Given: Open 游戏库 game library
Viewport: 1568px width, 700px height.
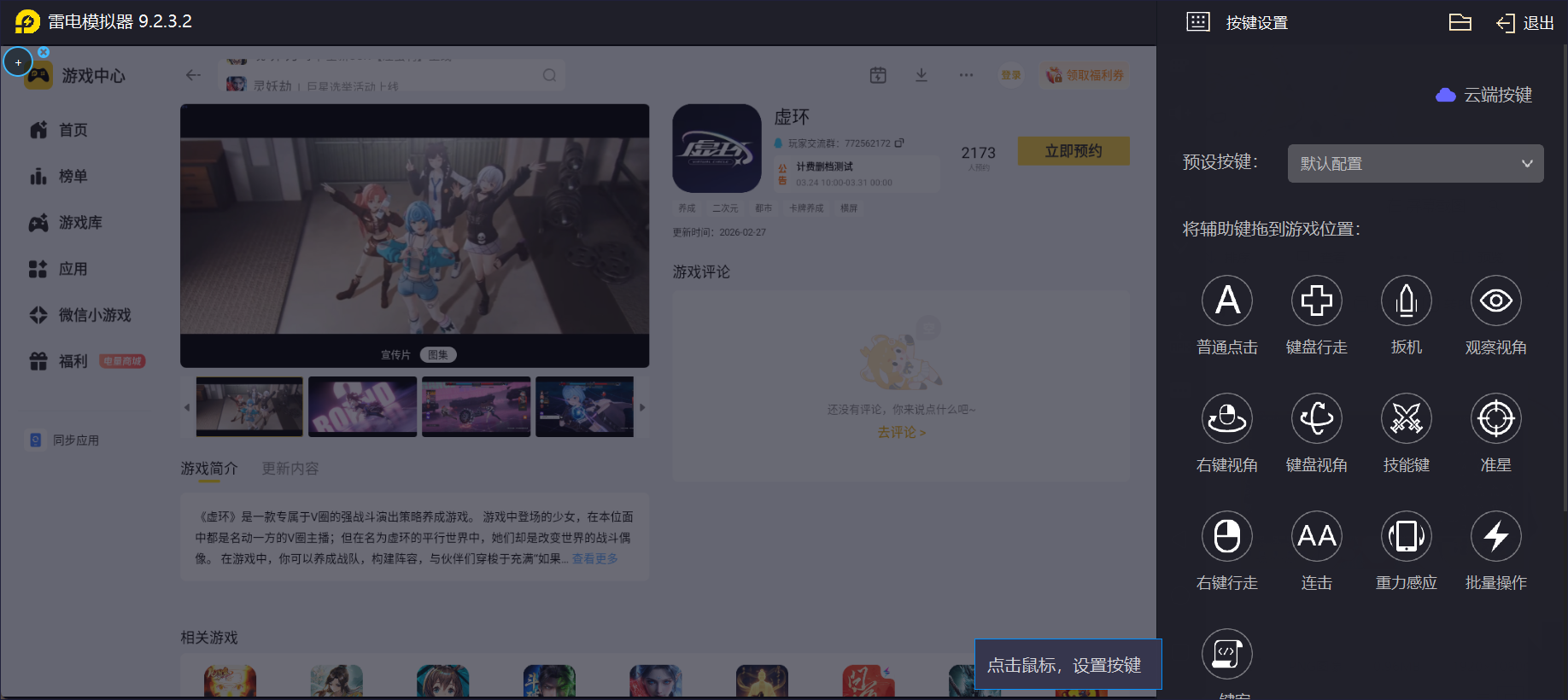Looking at the screenshot, I should 66,223.
